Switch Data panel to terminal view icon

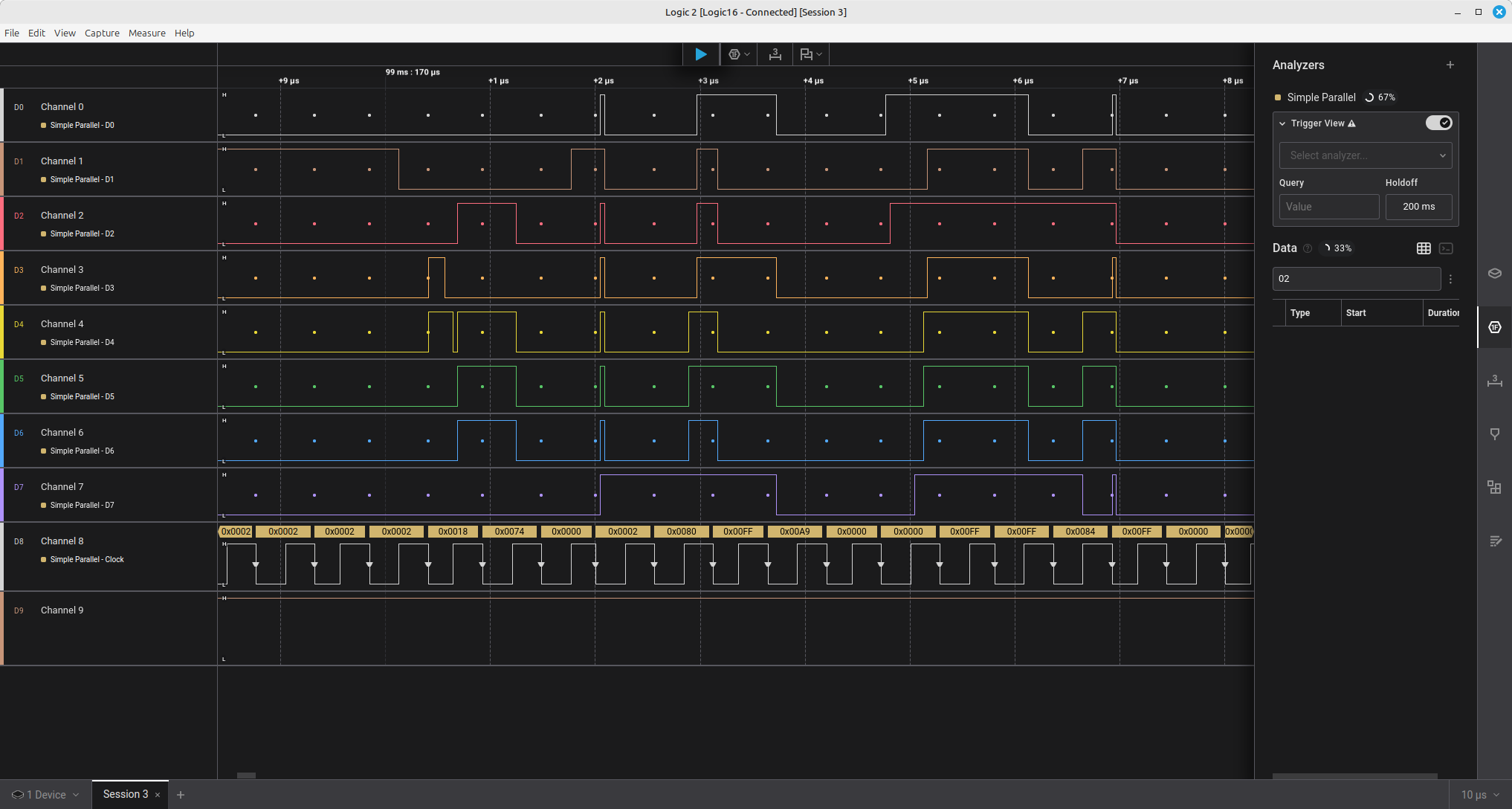(x=1446, y=248)
